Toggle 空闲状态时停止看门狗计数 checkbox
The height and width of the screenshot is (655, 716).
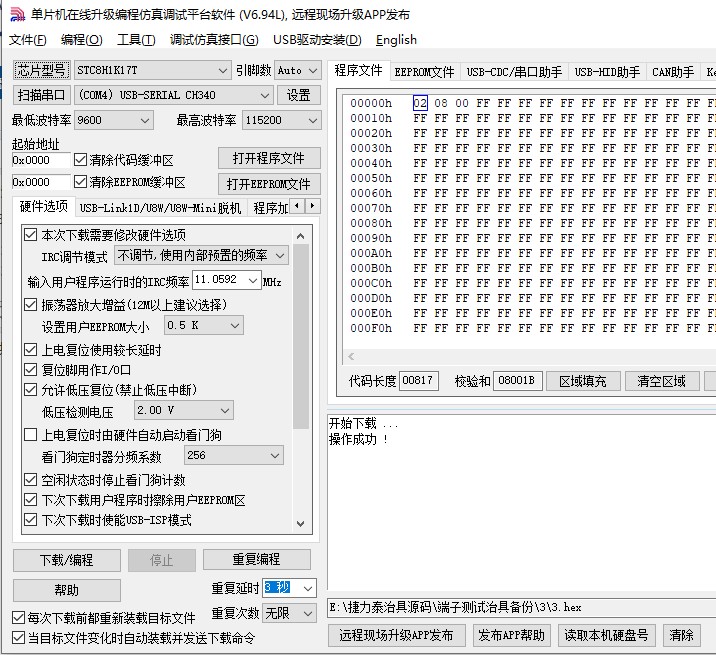pyautogui.click(x=31, y=480)
